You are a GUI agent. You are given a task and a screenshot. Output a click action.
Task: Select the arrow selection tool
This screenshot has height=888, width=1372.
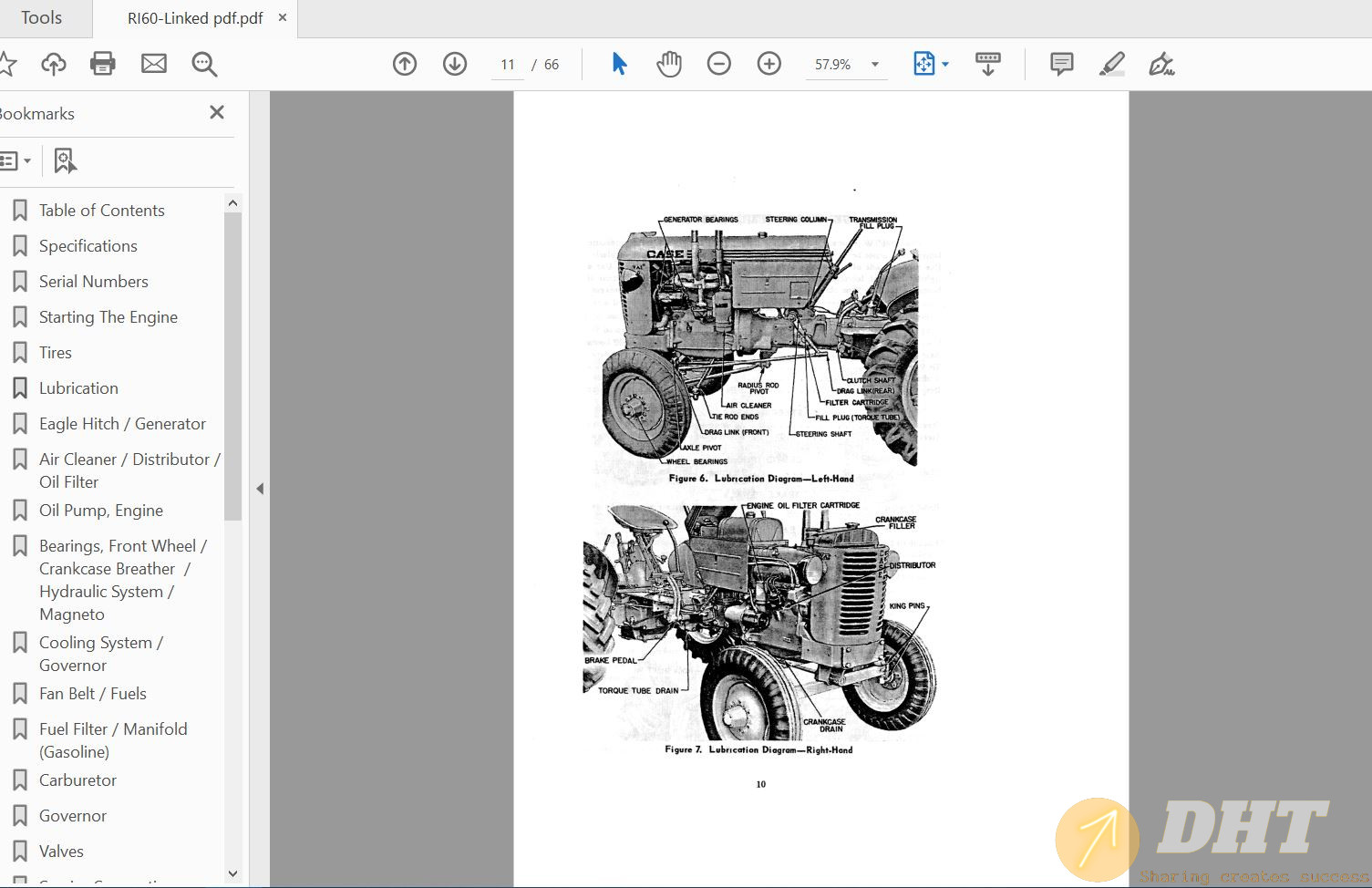click(x=619, y=64)
